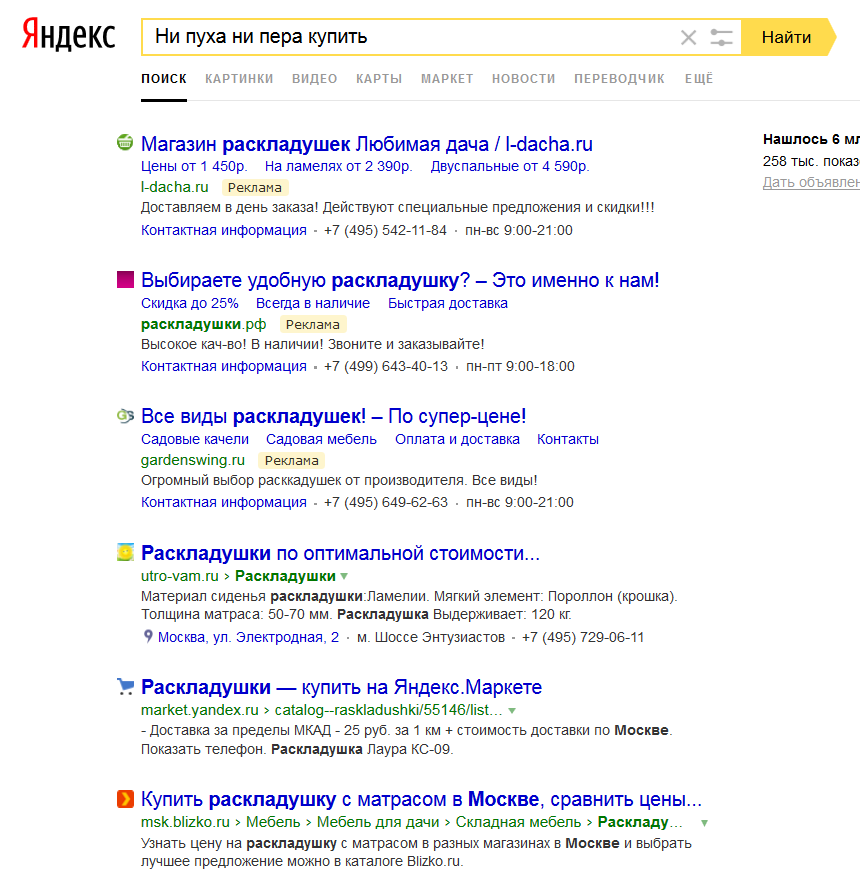Open the Переводчик tab
This screenshot has width=860, height=880.
pos(619,79)
